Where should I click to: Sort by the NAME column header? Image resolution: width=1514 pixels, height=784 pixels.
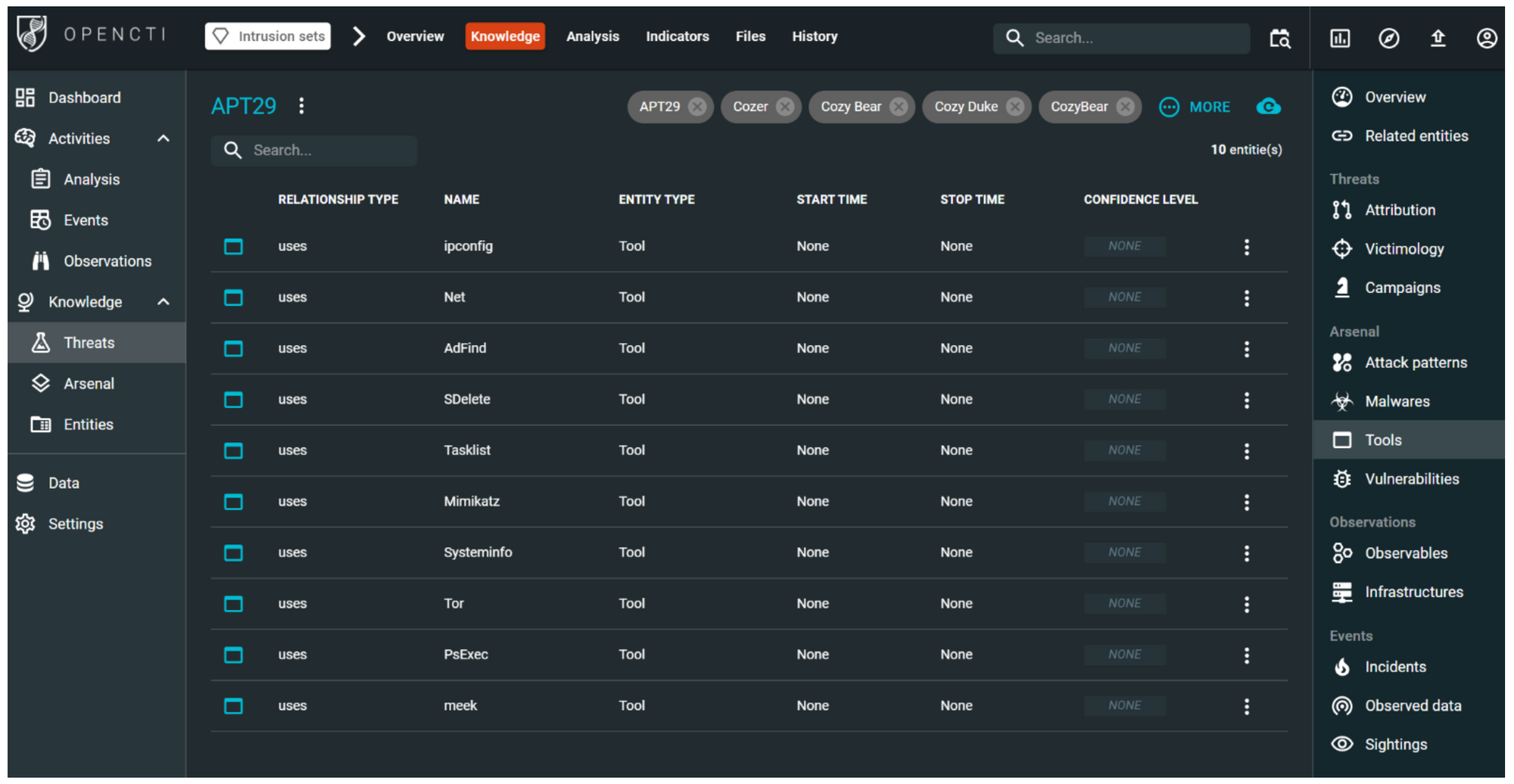(x=461, y=200)
